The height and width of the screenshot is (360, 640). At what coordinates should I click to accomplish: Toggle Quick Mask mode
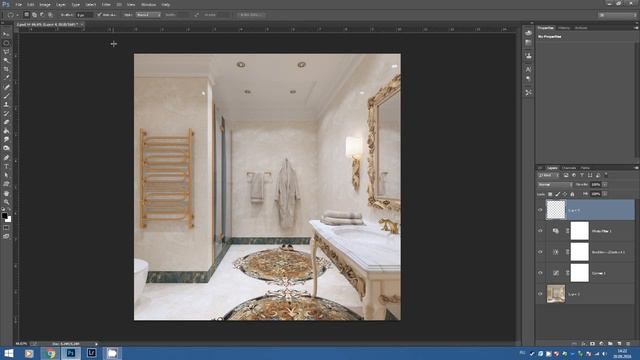click(x=6, y=228)
